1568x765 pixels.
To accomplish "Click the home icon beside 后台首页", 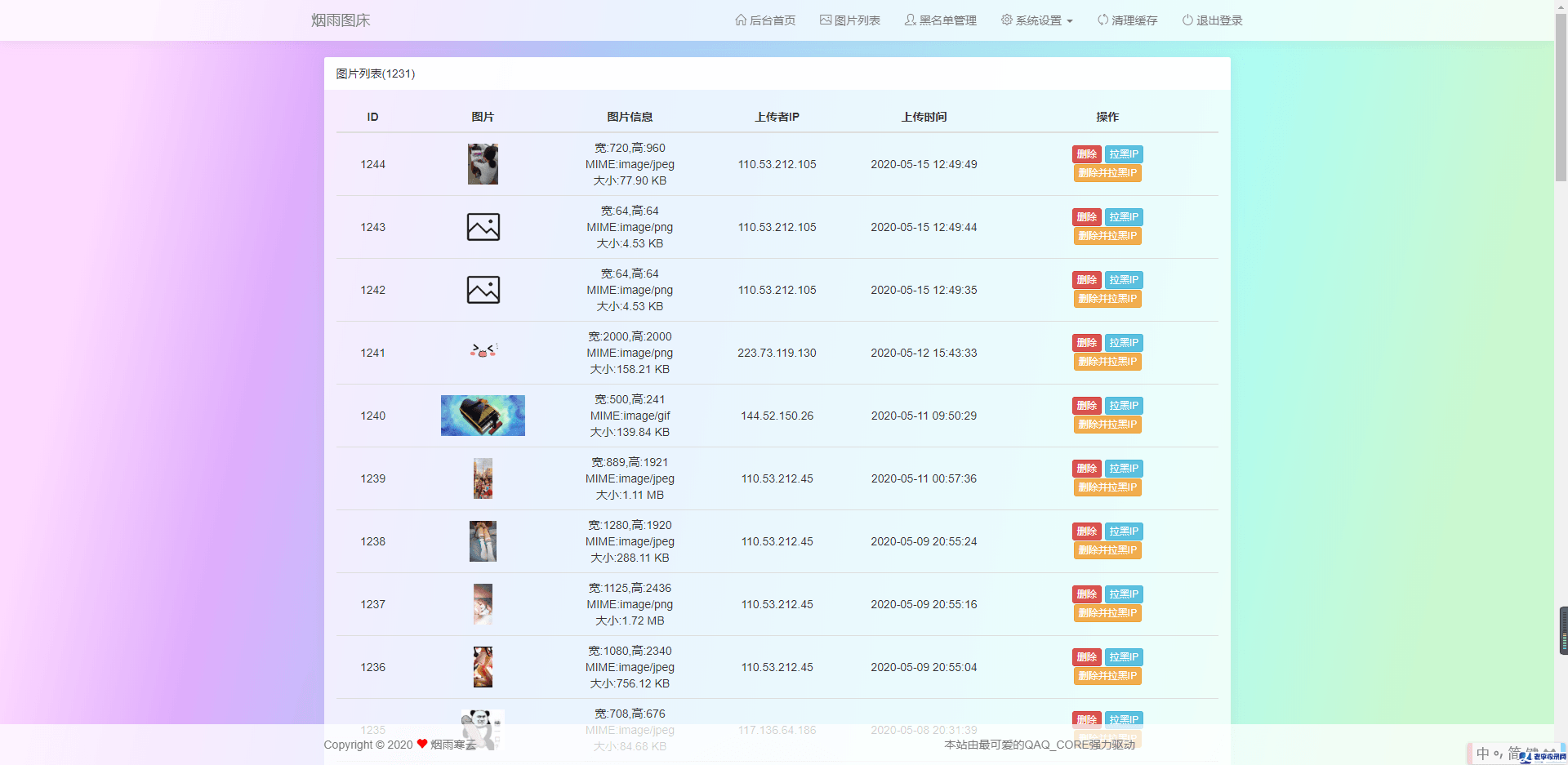I will pyautogui.click(x=742, y=20).
